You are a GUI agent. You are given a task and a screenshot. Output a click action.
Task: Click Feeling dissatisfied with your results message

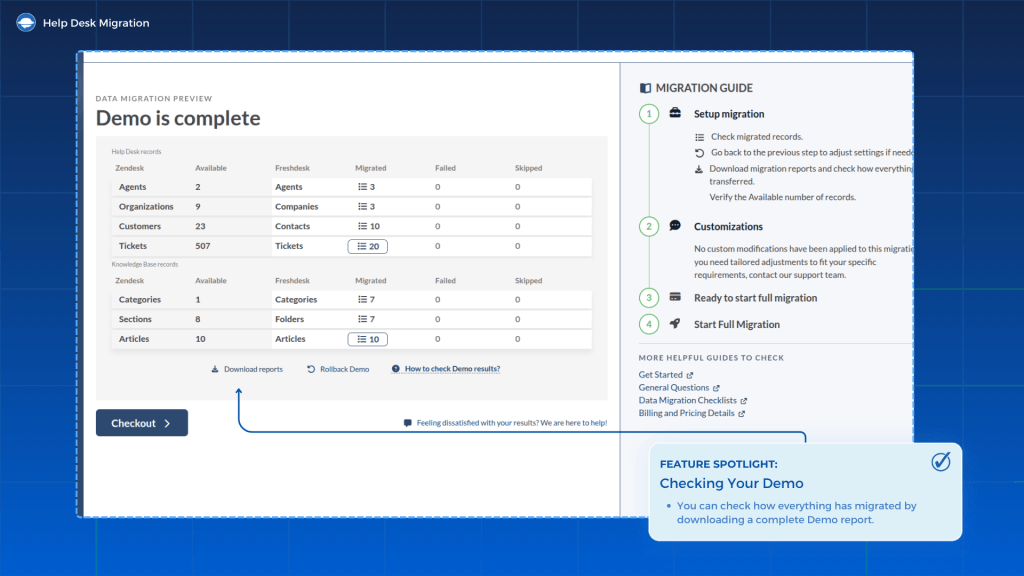tap(505, 423)
